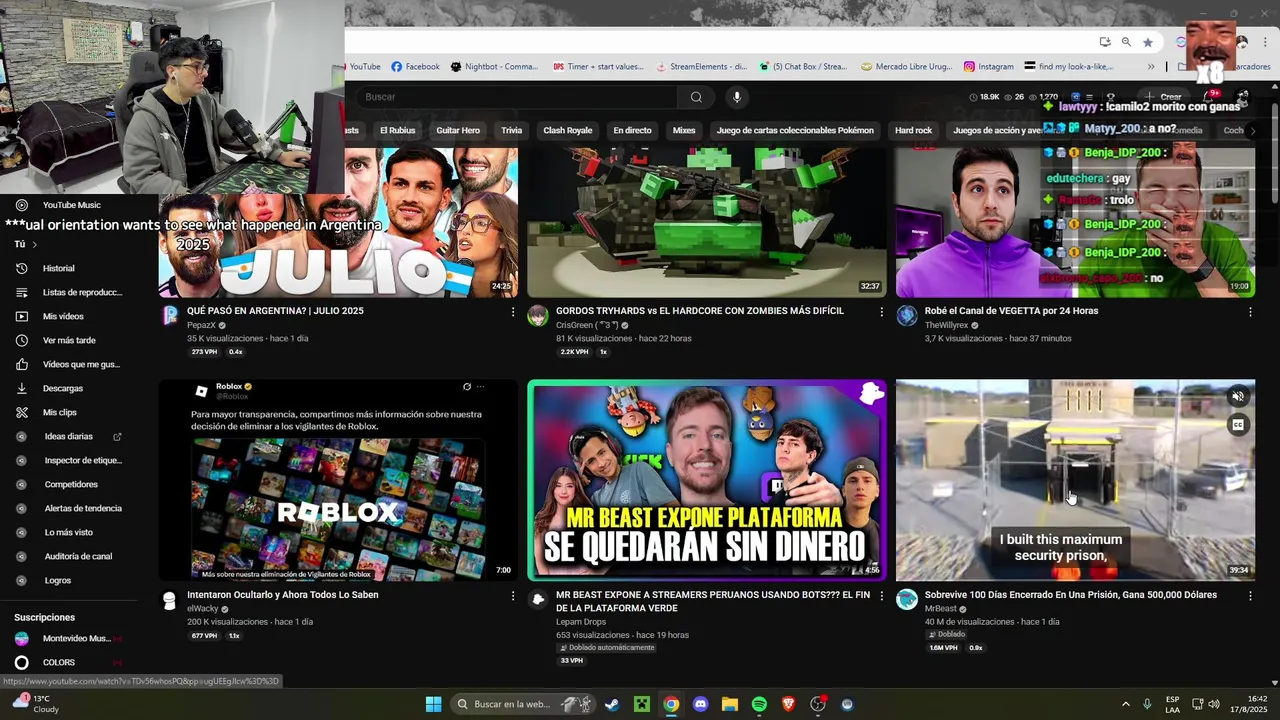This screenshot has width=1280, height=720.
Task: Open Steam from taskbar
Action: pyautogui.click(x=611, y=704)
